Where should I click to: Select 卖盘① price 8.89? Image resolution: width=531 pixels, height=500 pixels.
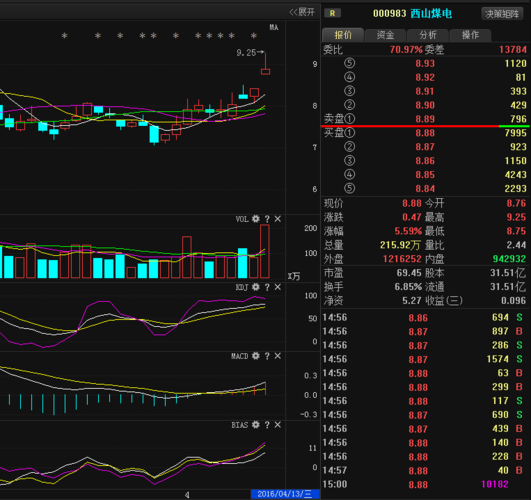(425, 119)
